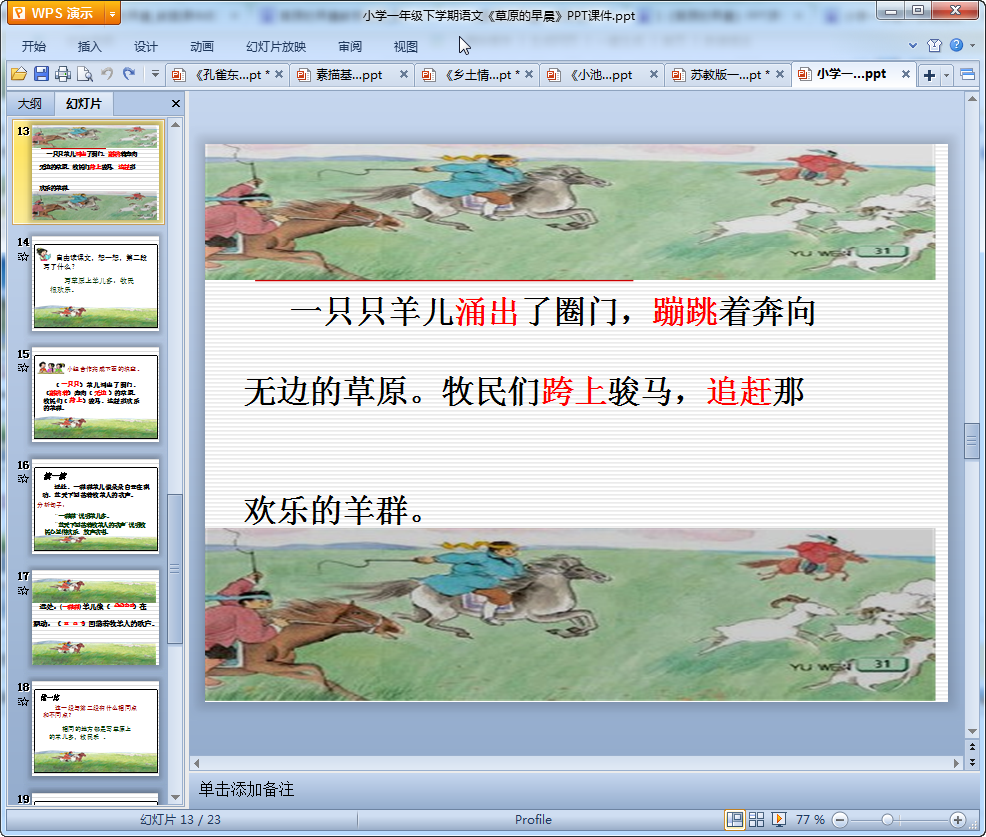Screen dimensions: 986x837
Task: Redo the last undone action
Action: [x=129, y=74]
